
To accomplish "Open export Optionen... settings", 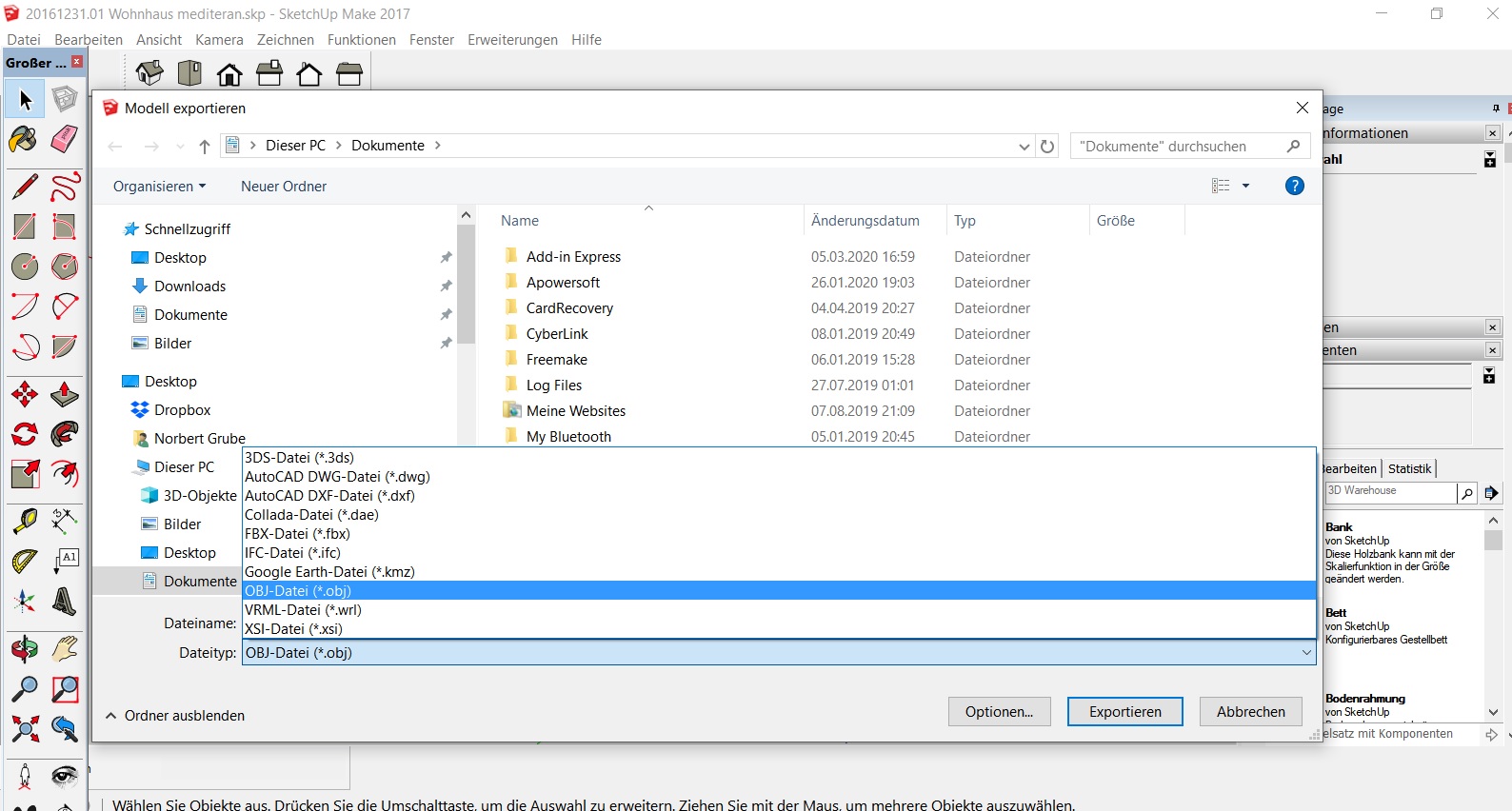I will click(x=999, y=712).
